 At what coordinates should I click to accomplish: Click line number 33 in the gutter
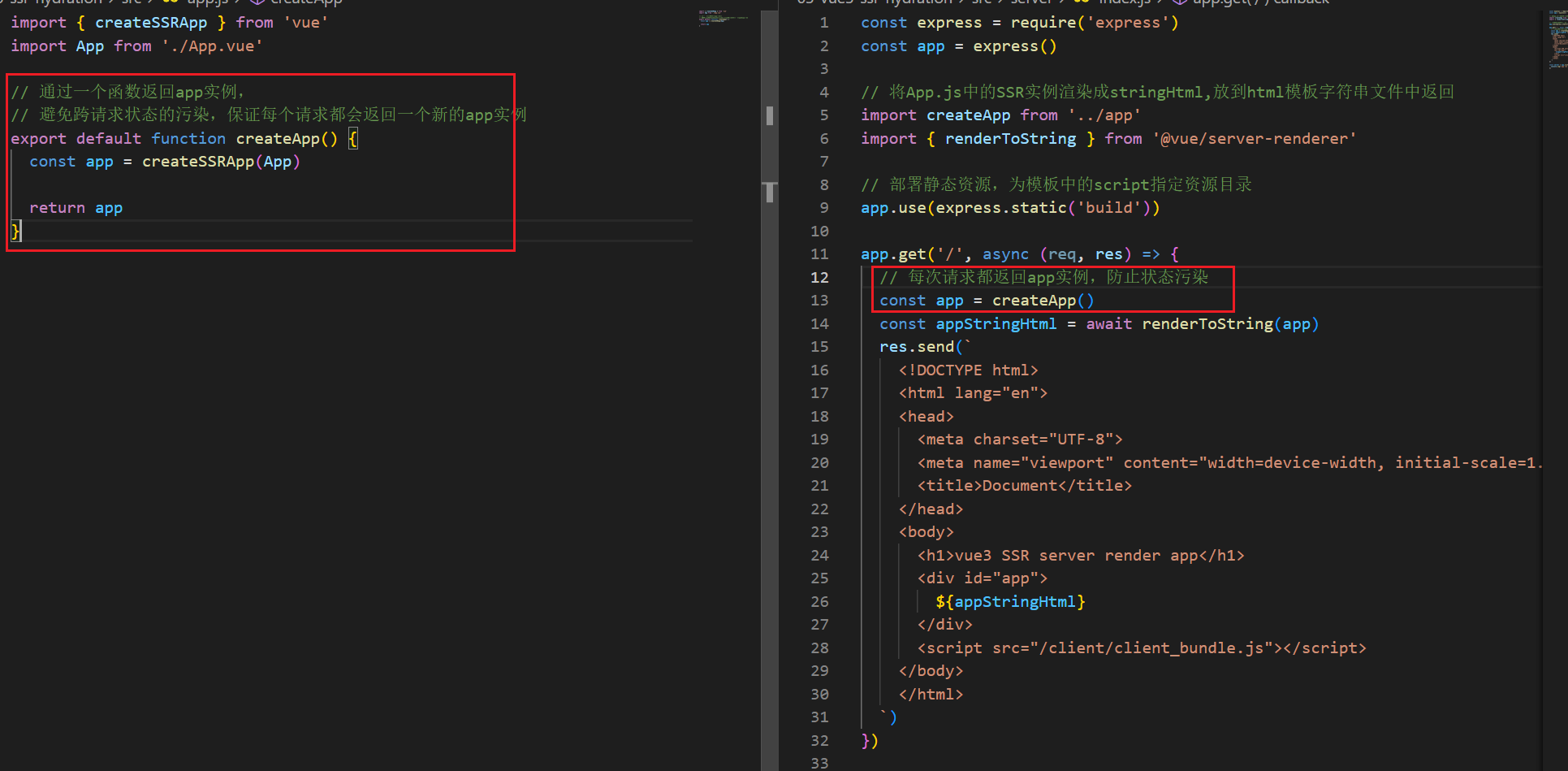(x=819, y=763)
